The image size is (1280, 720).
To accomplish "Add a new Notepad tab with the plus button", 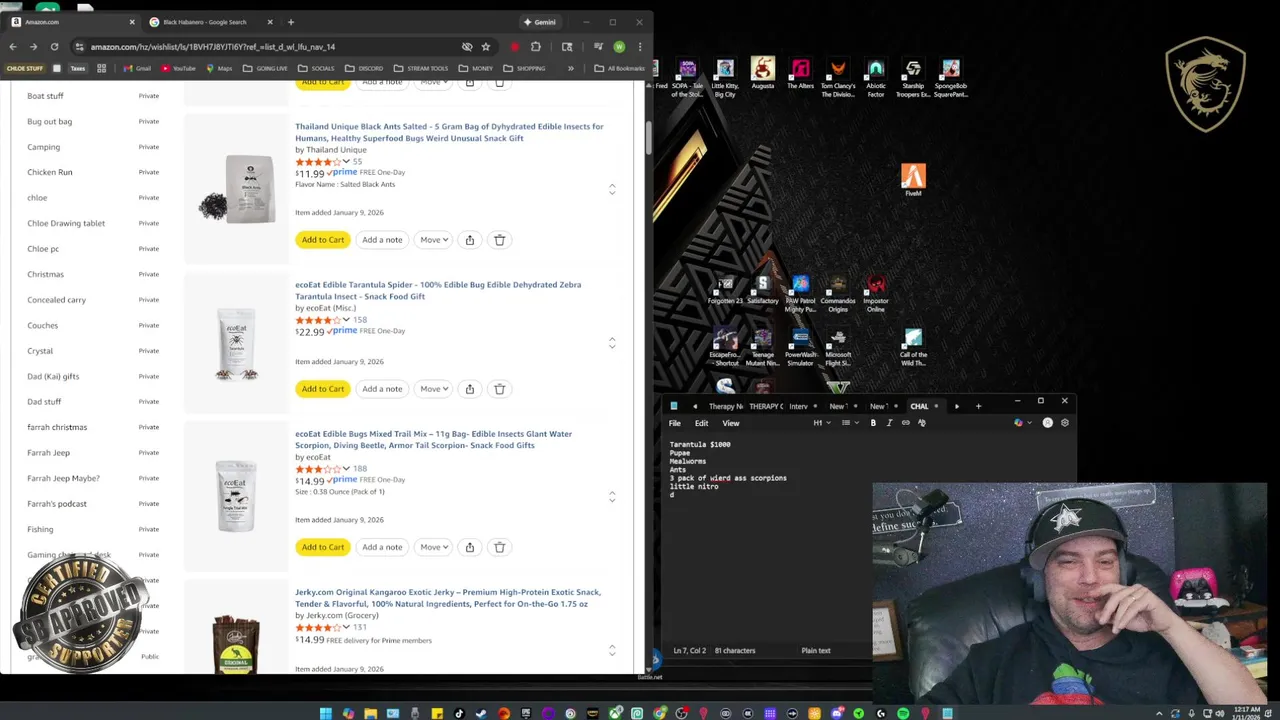I will [x=978, y=407].
